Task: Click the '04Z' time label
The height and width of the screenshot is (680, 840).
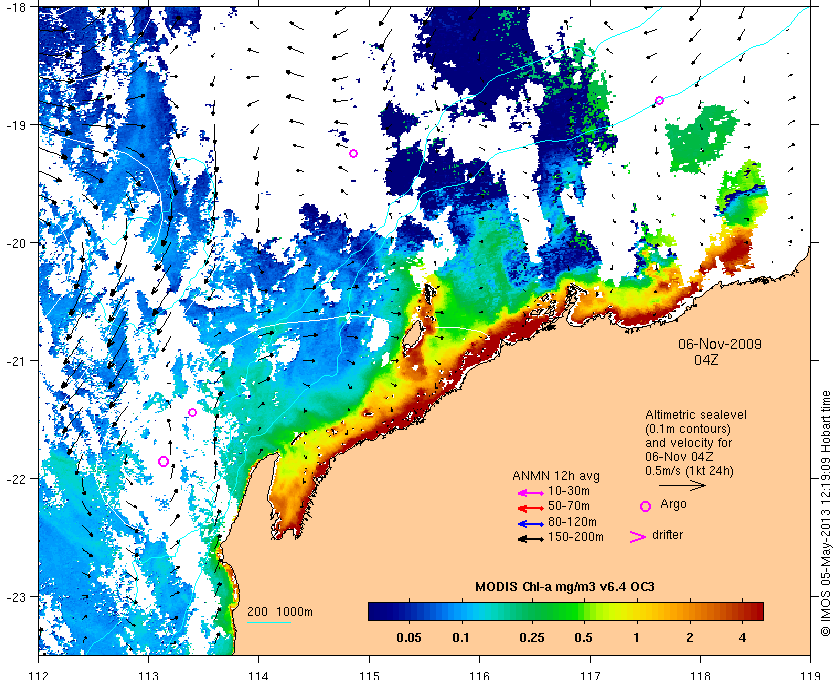Action: pyautogui.click(x=706, y=360)
